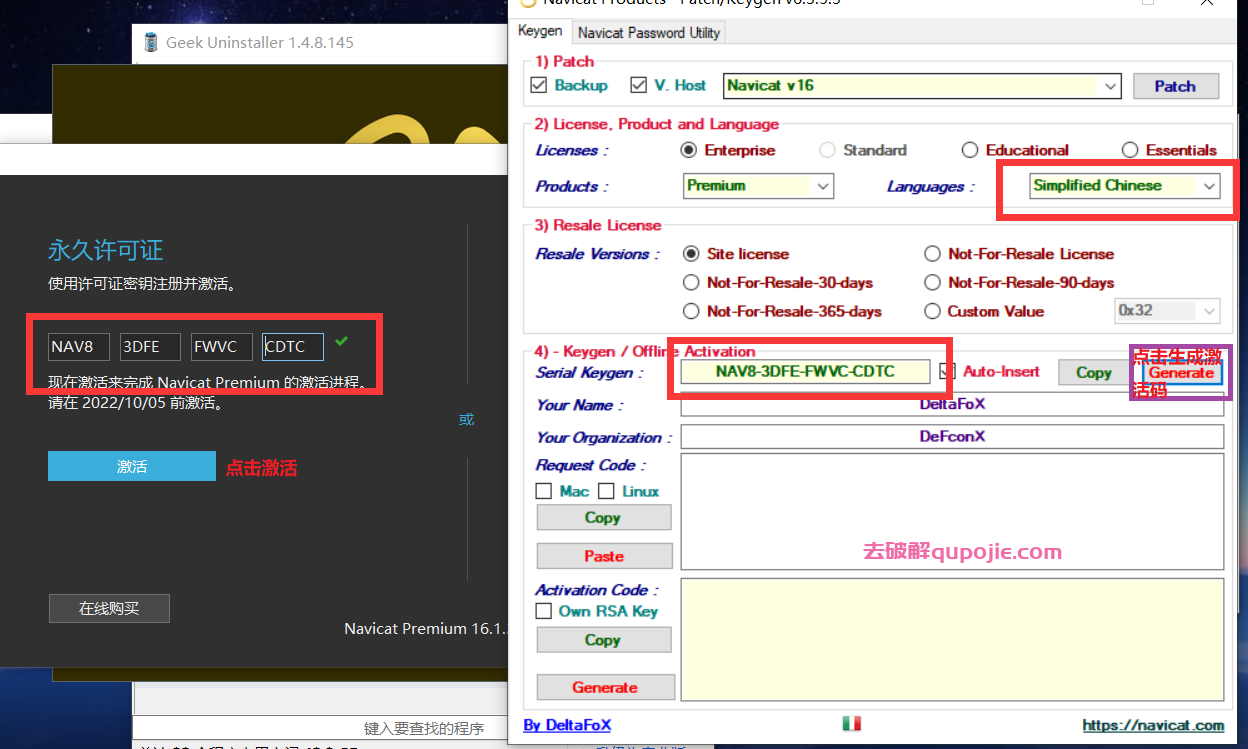Click Generate below the Activation Code section
This screenshot has height=749, width=1248.
(x=604, y=687)
